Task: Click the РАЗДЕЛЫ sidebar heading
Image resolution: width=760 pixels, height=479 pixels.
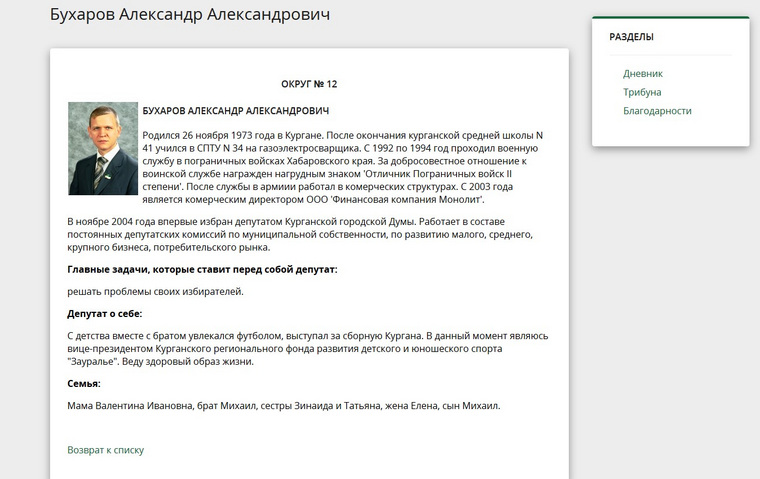Action: [x=632, y=37]
